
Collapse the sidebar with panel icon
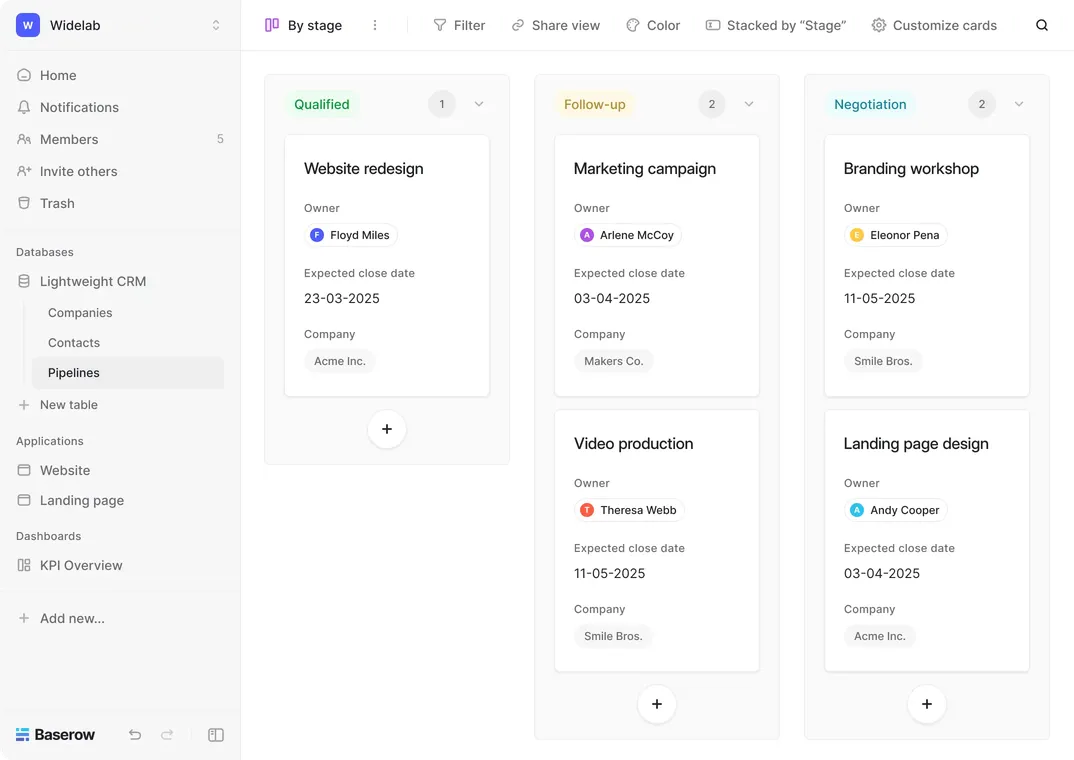tap(216, 735)
